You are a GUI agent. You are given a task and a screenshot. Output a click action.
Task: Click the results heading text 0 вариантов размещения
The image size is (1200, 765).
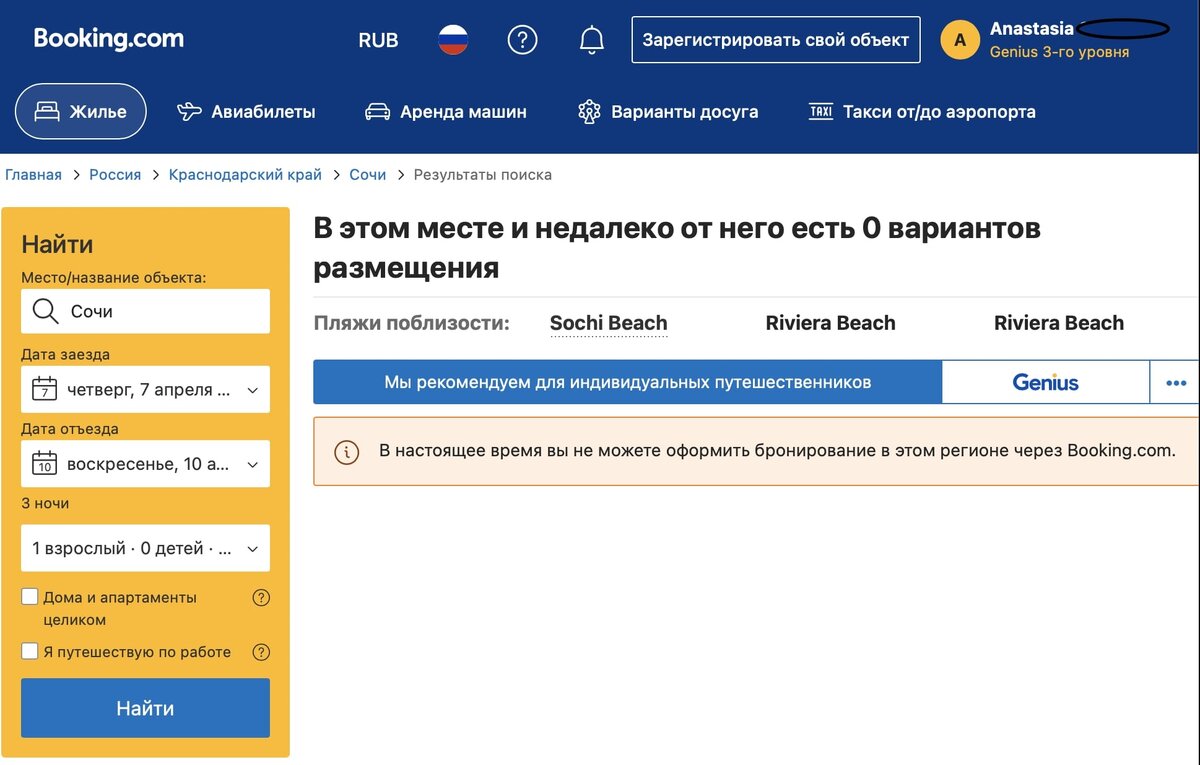(x=677, y=248)
